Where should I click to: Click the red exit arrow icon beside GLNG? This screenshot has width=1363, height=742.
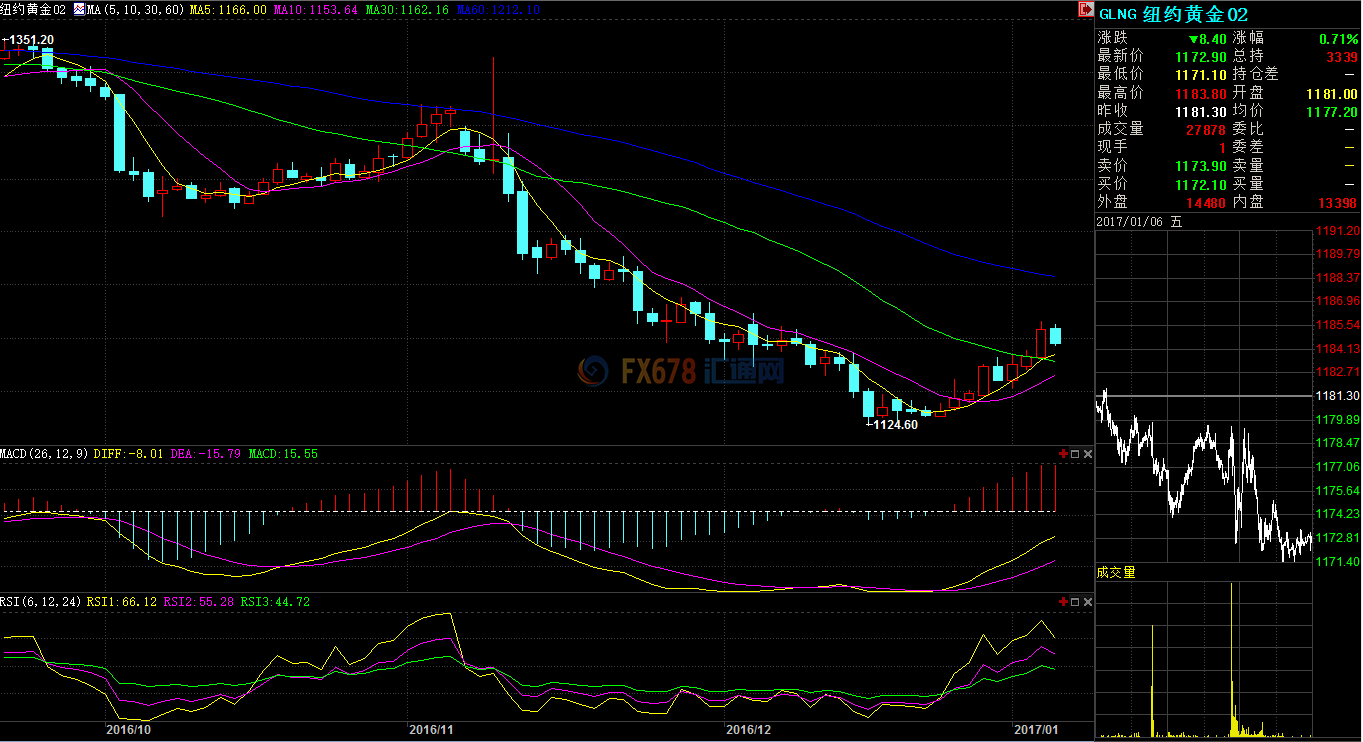pos(1085,9)
